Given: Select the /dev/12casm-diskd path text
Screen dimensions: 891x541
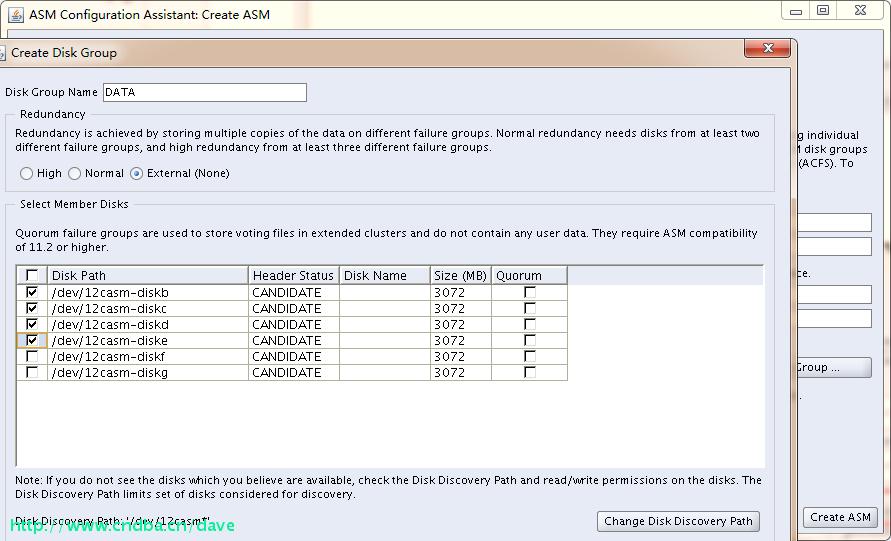Looking at the screenshot, I should point(110,324).
